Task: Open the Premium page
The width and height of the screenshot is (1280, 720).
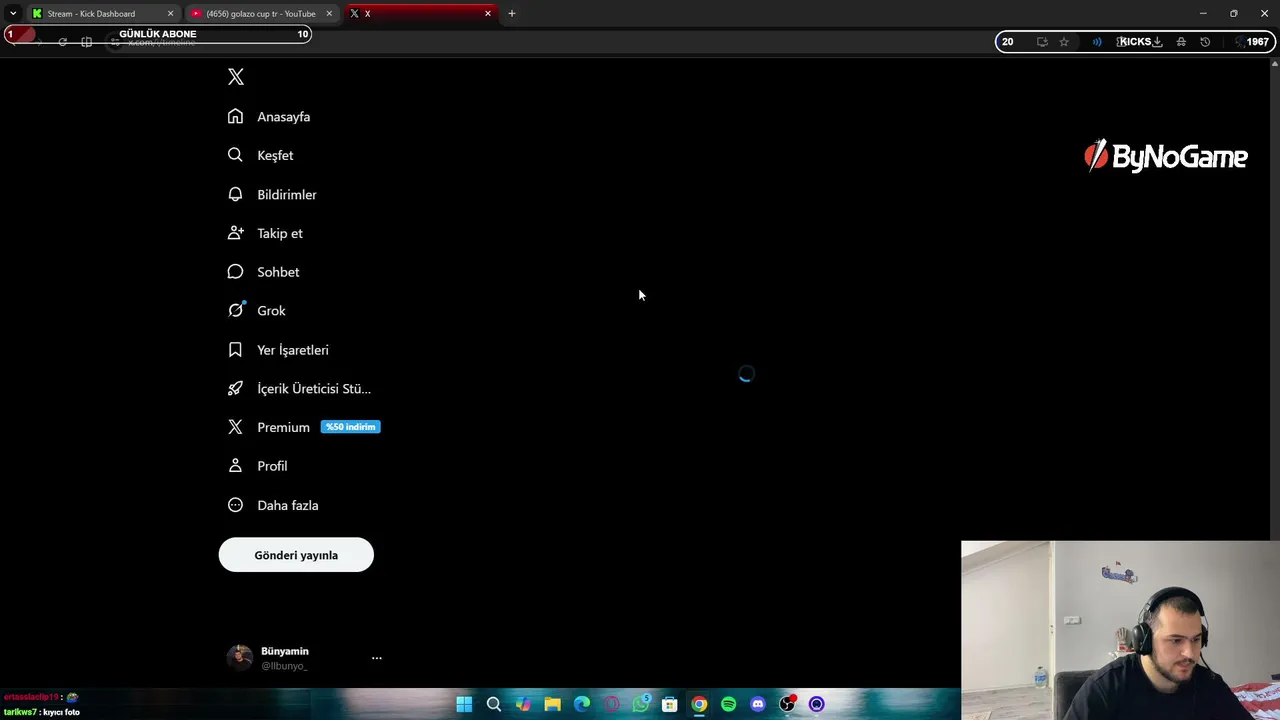Action: (303, 427)
